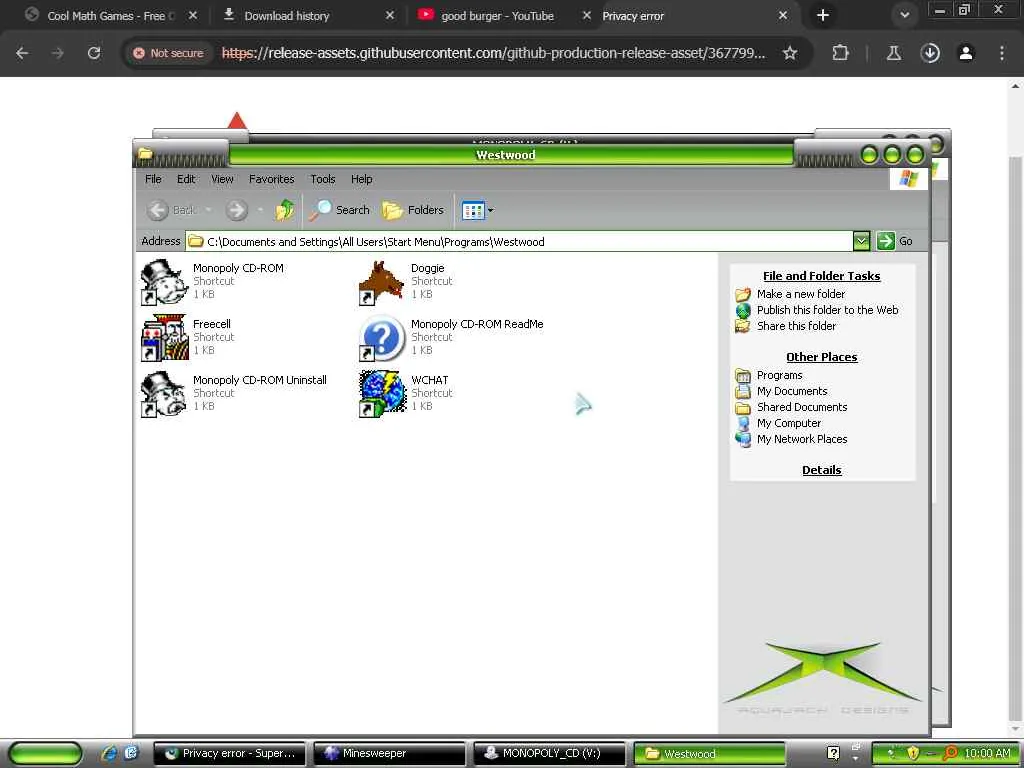Switch to Minesweeper taskbar button
This screenshot has width=1024, height=768.
pyautogui.click(x=390, y=754)
